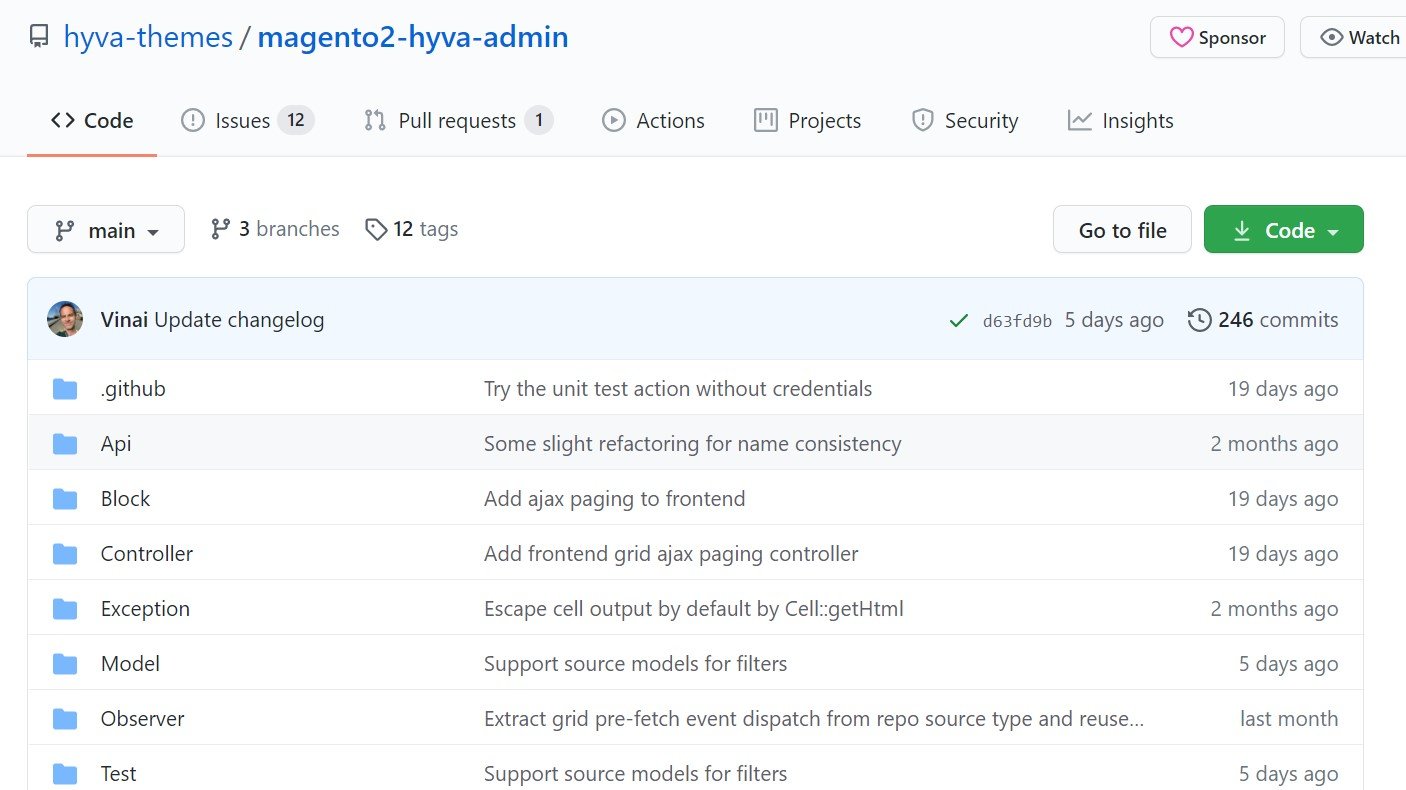1406x790 pixels.
Task: Click 'last month' in the Observer row
Action: tap(1289, 719)
